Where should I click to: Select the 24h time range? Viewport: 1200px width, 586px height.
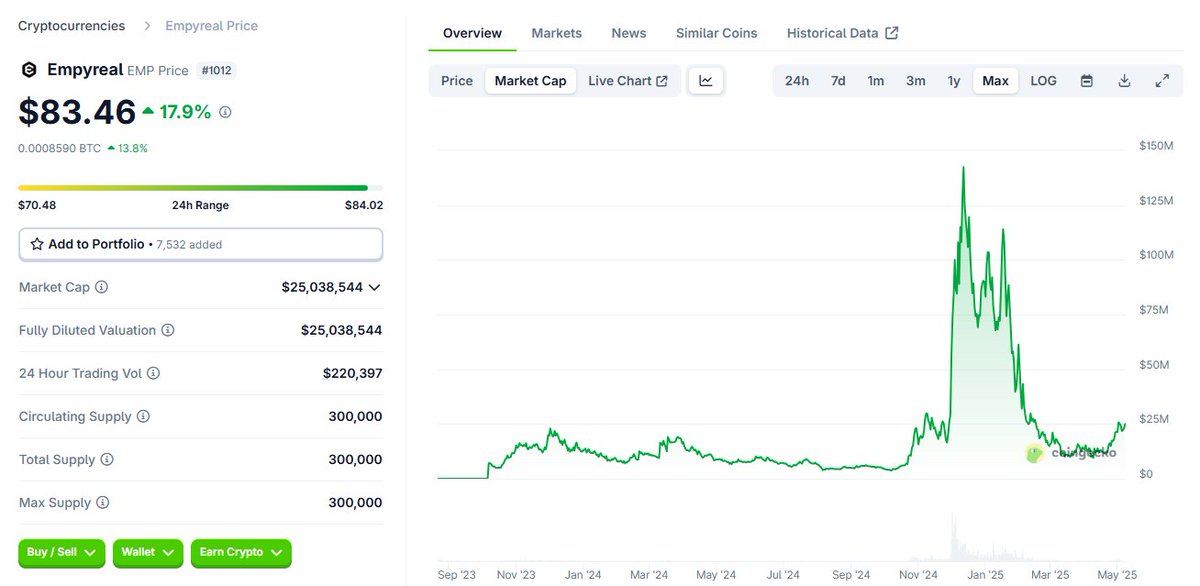point(797,81)
